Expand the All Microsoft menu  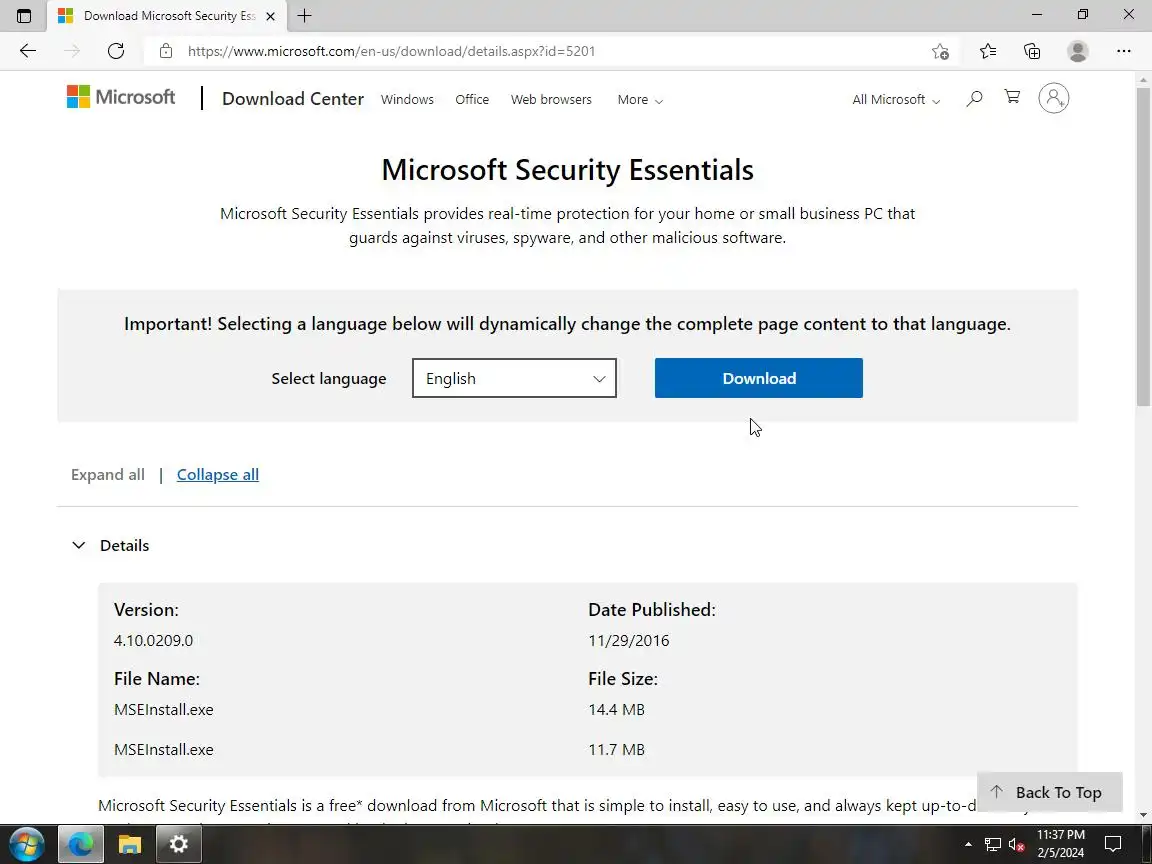point(896,100)
